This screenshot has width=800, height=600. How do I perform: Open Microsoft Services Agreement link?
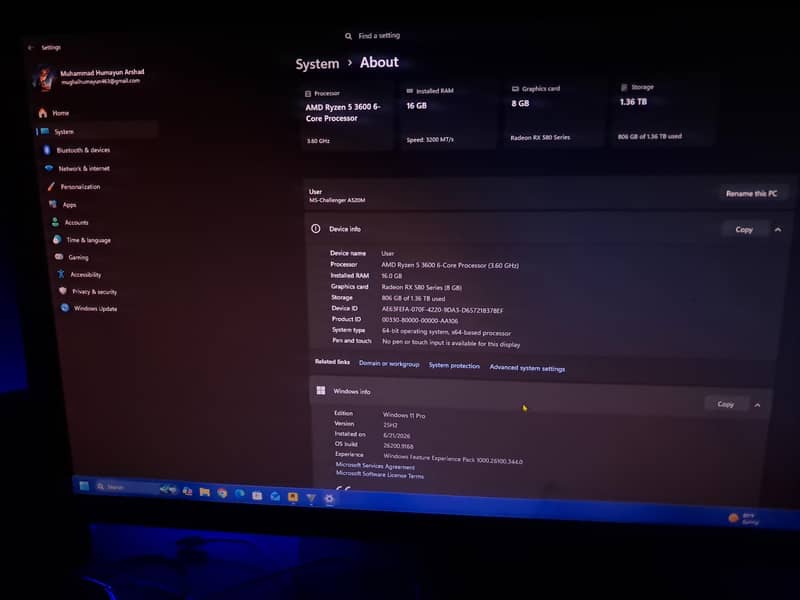tap(375, 466)
